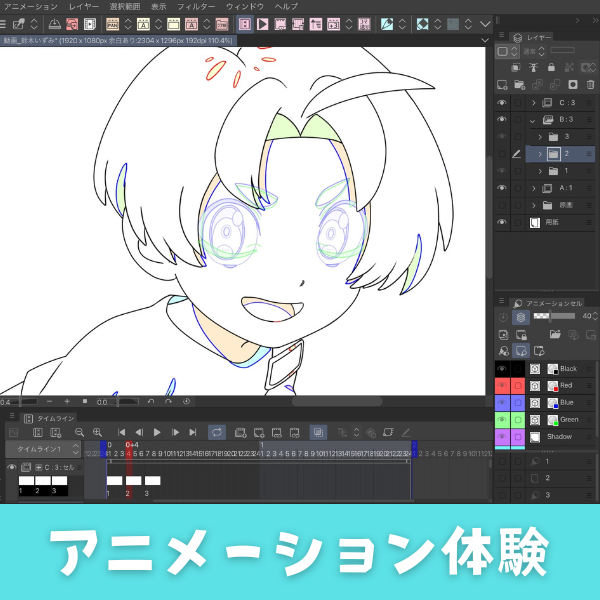Viewport: 600px width, 600px height.
Task: Enable onion skin in timeline toolbar
Action: (318, 432)
